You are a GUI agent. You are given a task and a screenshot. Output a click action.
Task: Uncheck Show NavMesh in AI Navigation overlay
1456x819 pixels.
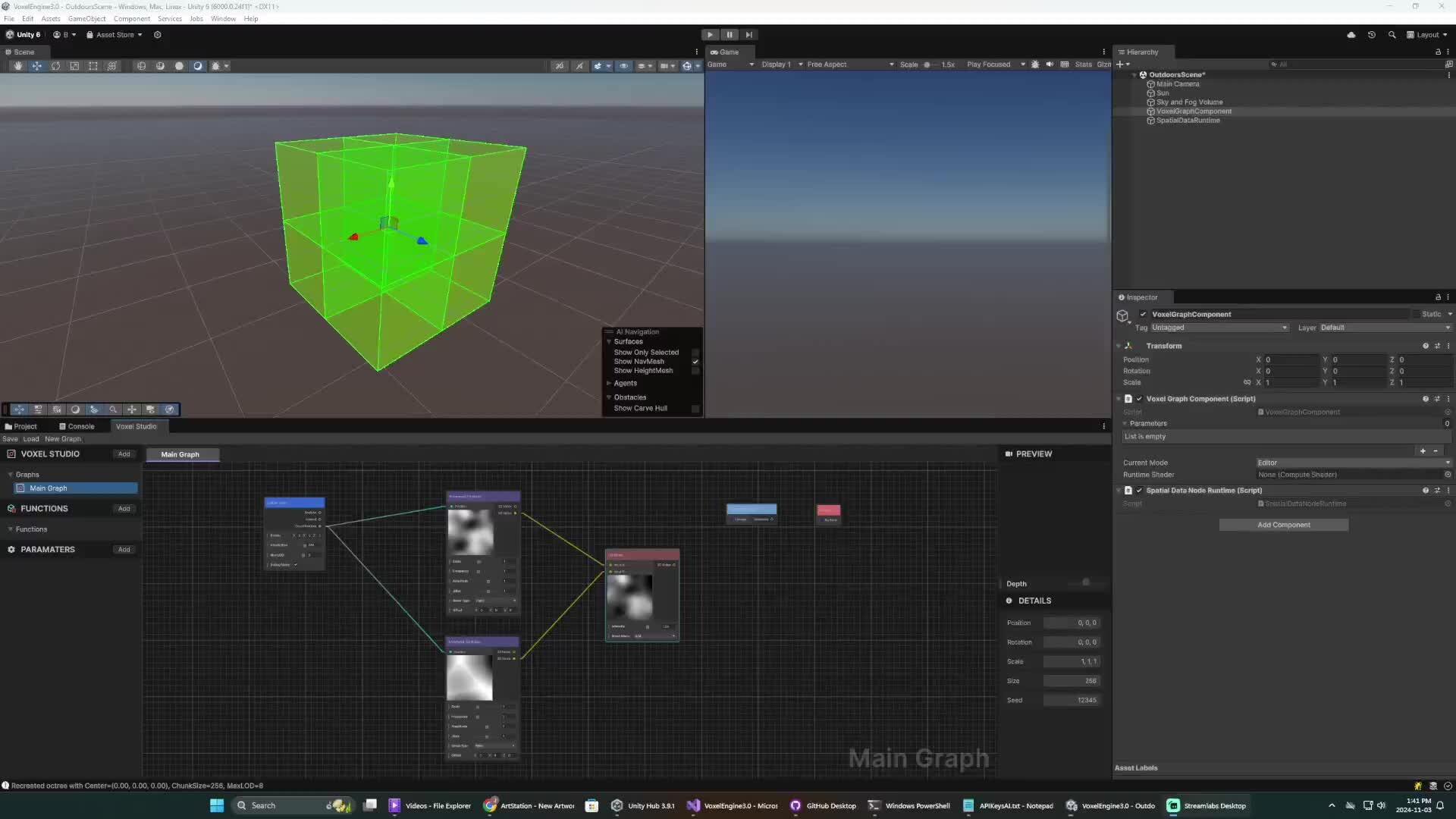click(695, 362)
